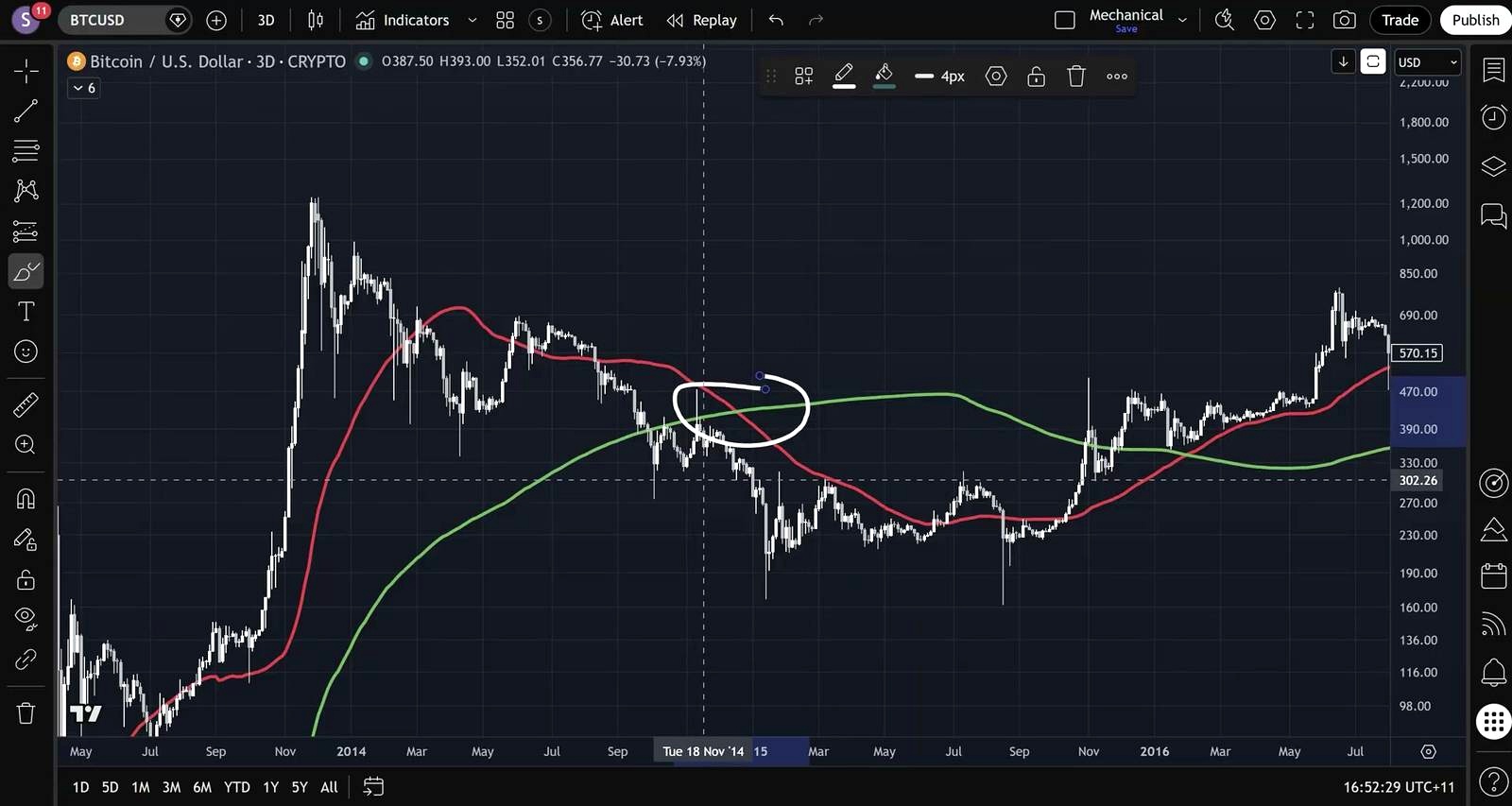Image resolution: width=1512 pixels, height=806 pixels.
Task: Delete the selected brush drawing
Action: (1076, 77)
